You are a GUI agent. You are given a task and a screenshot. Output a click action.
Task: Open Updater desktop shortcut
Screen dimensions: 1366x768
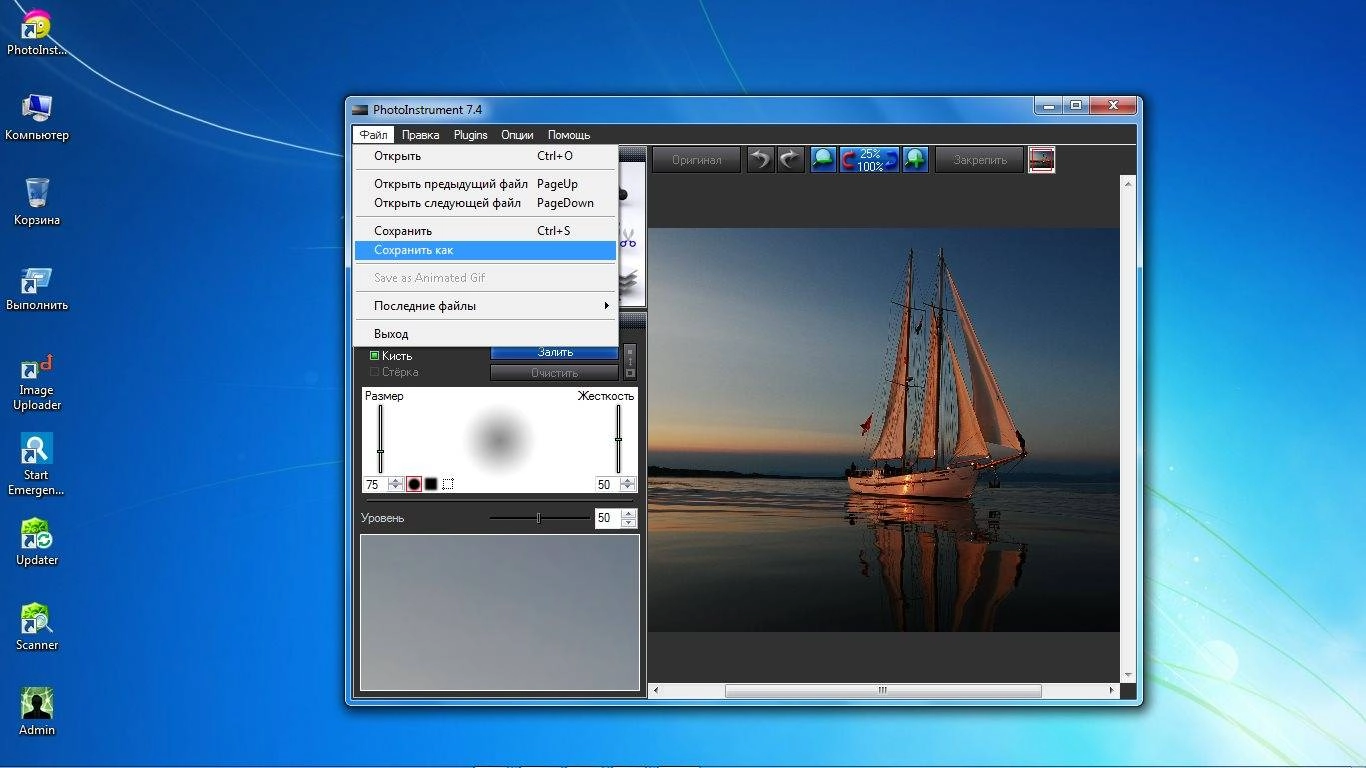click(x=37, y=543)
